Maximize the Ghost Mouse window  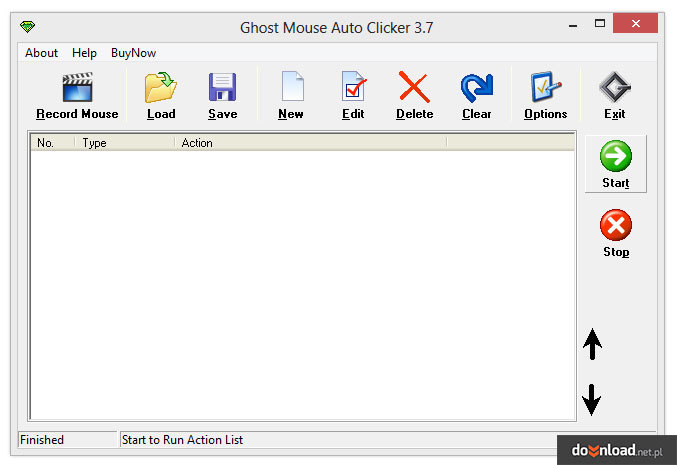coord(600,24)
